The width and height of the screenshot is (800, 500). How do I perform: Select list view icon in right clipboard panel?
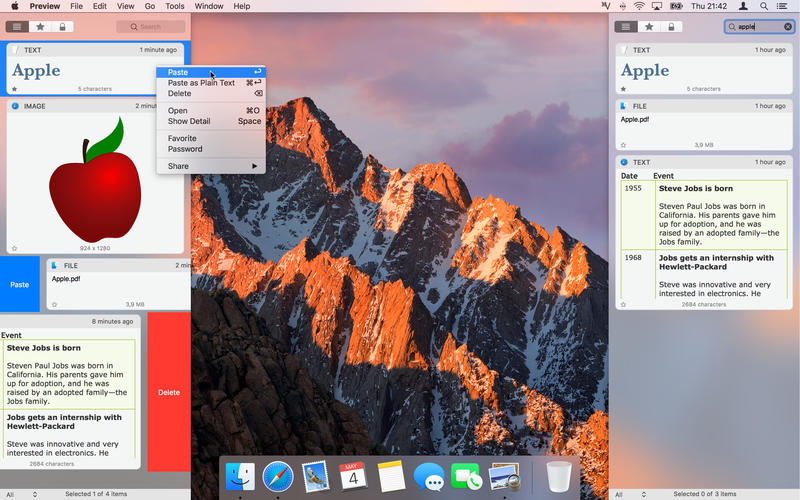(626, 27)
